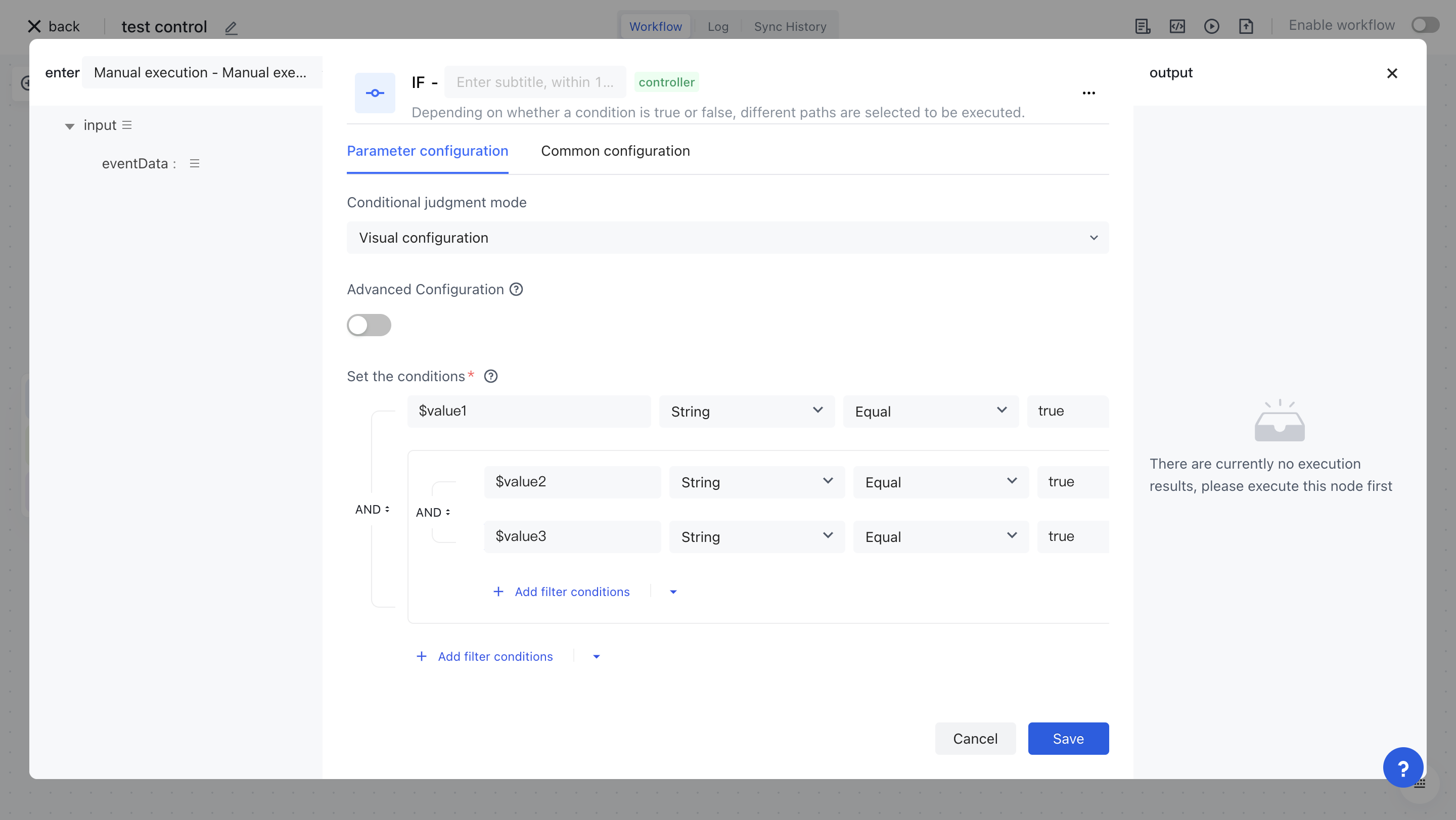Open the blue help bubble button
1456x820 pixels.
click(x=1402, y=767)
